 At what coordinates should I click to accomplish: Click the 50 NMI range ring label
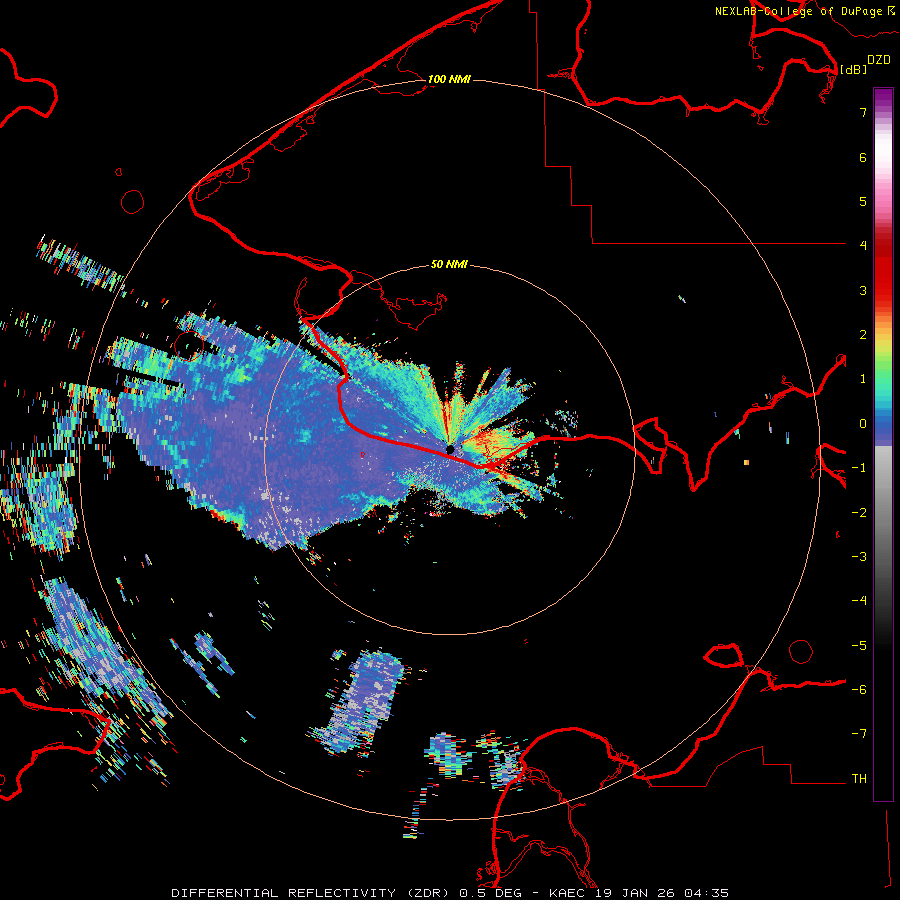[449, 264]
